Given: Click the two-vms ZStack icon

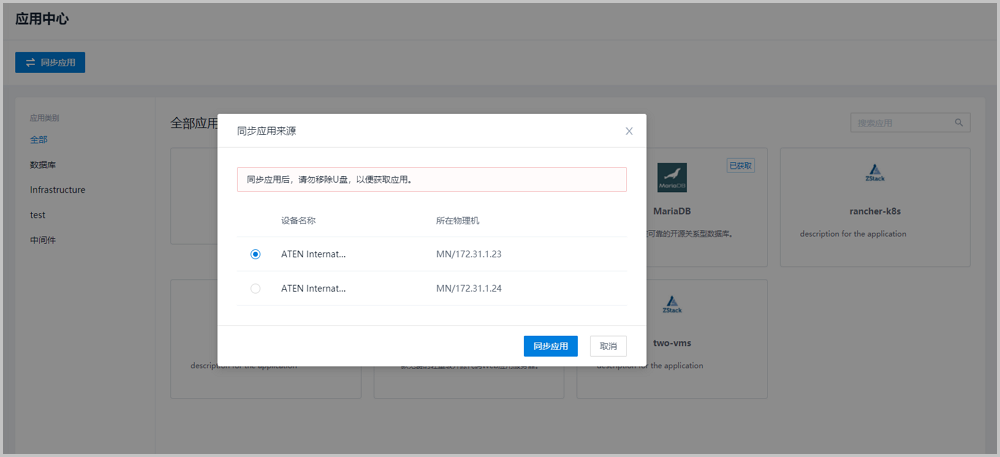Looking at the screenshot, I should pyautogui.click(x=672, y=305).
